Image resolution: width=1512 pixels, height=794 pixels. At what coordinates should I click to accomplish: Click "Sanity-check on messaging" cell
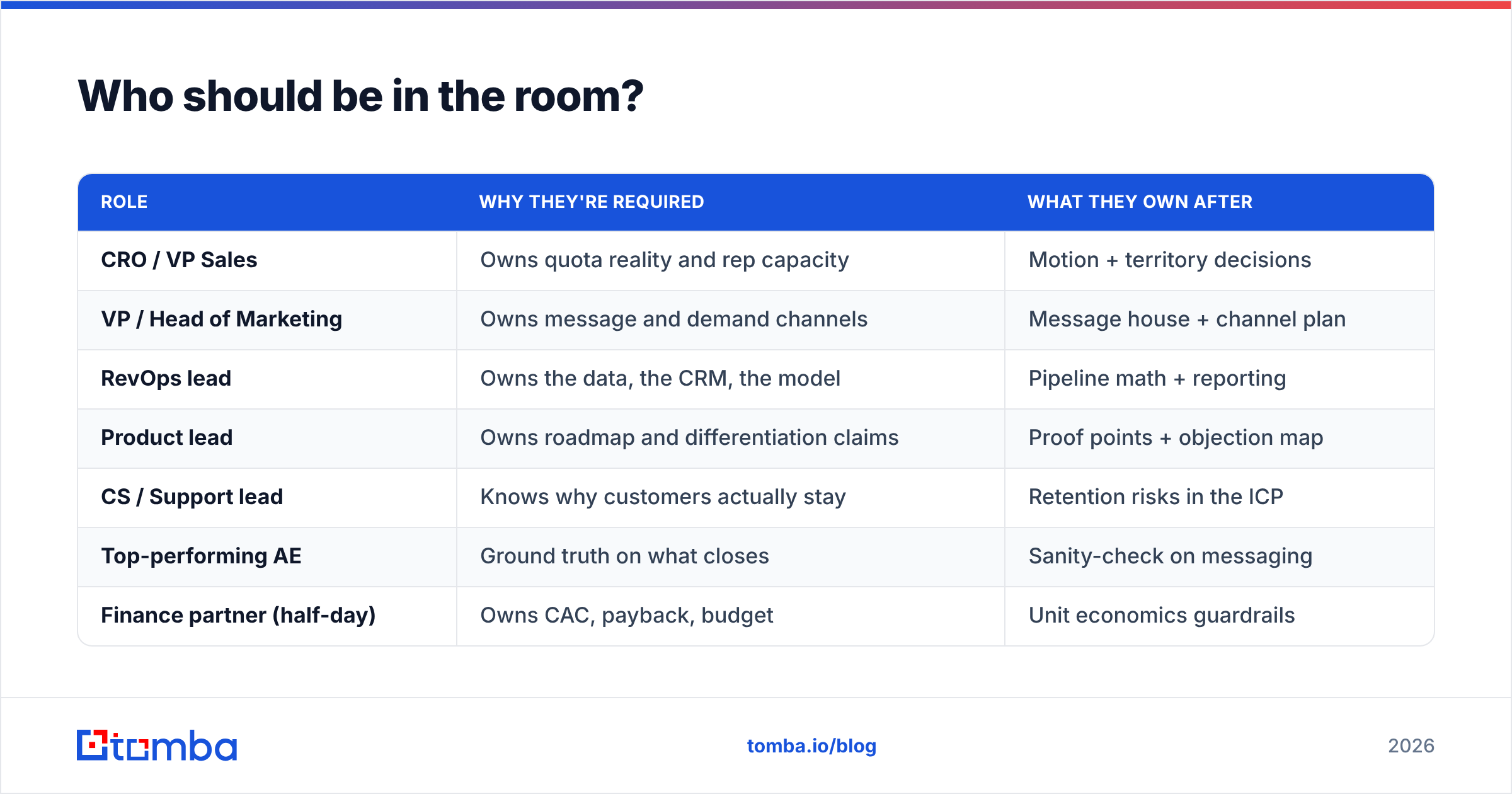click(1219, 556)
